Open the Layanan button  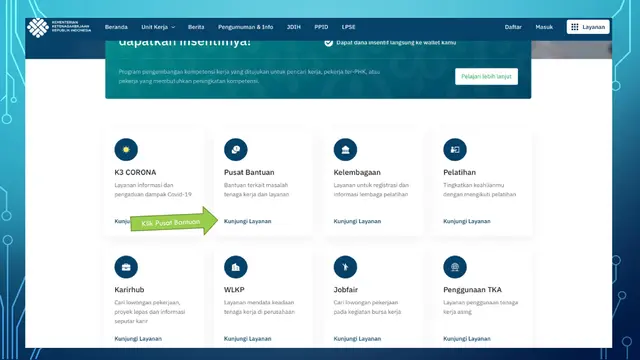pos(588,27)
